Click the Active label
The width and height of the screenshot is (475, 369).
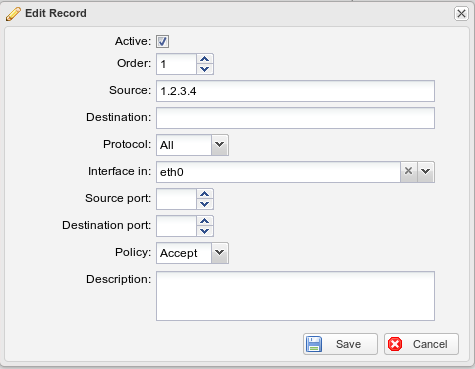[133, 41]
